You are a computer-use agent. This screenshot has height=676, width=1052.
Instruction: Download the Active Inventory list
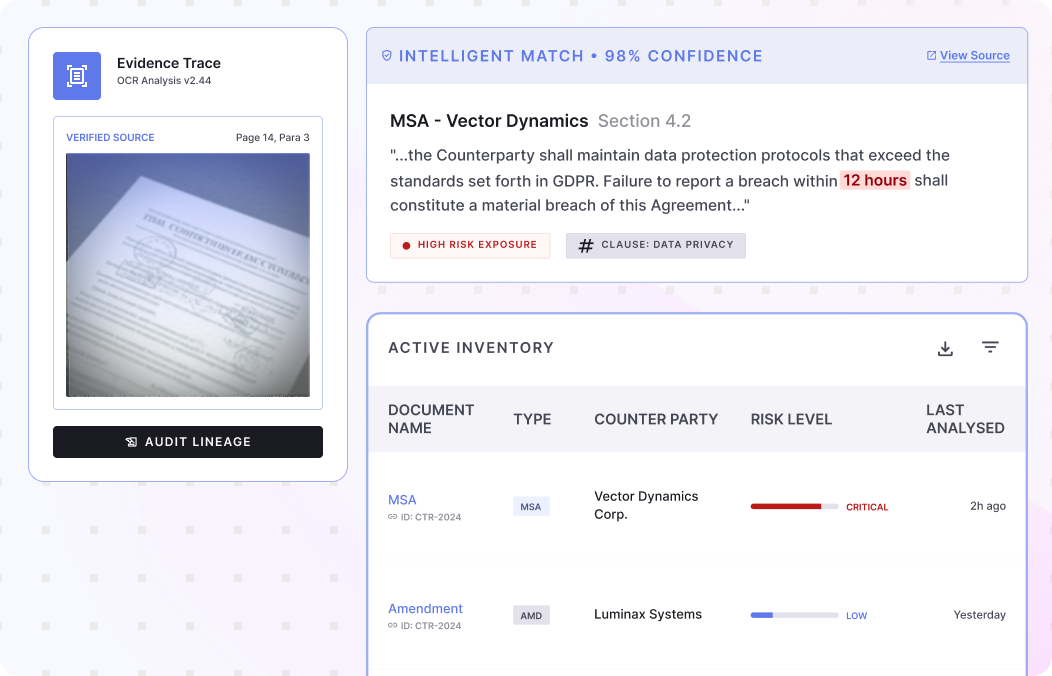click(x=945, y=348)
